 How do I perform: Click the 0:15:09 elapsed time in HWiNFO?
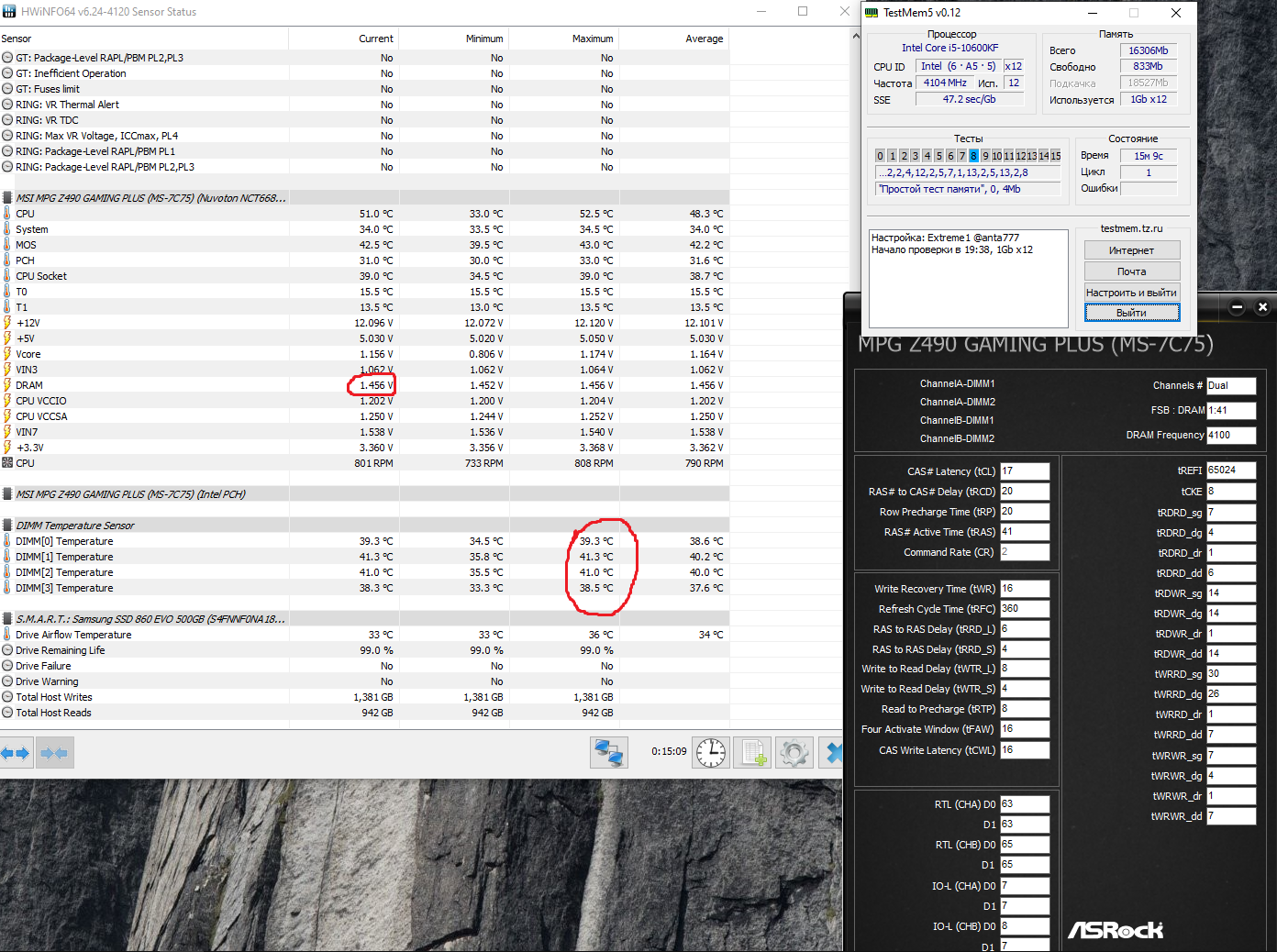click(669, 751)
